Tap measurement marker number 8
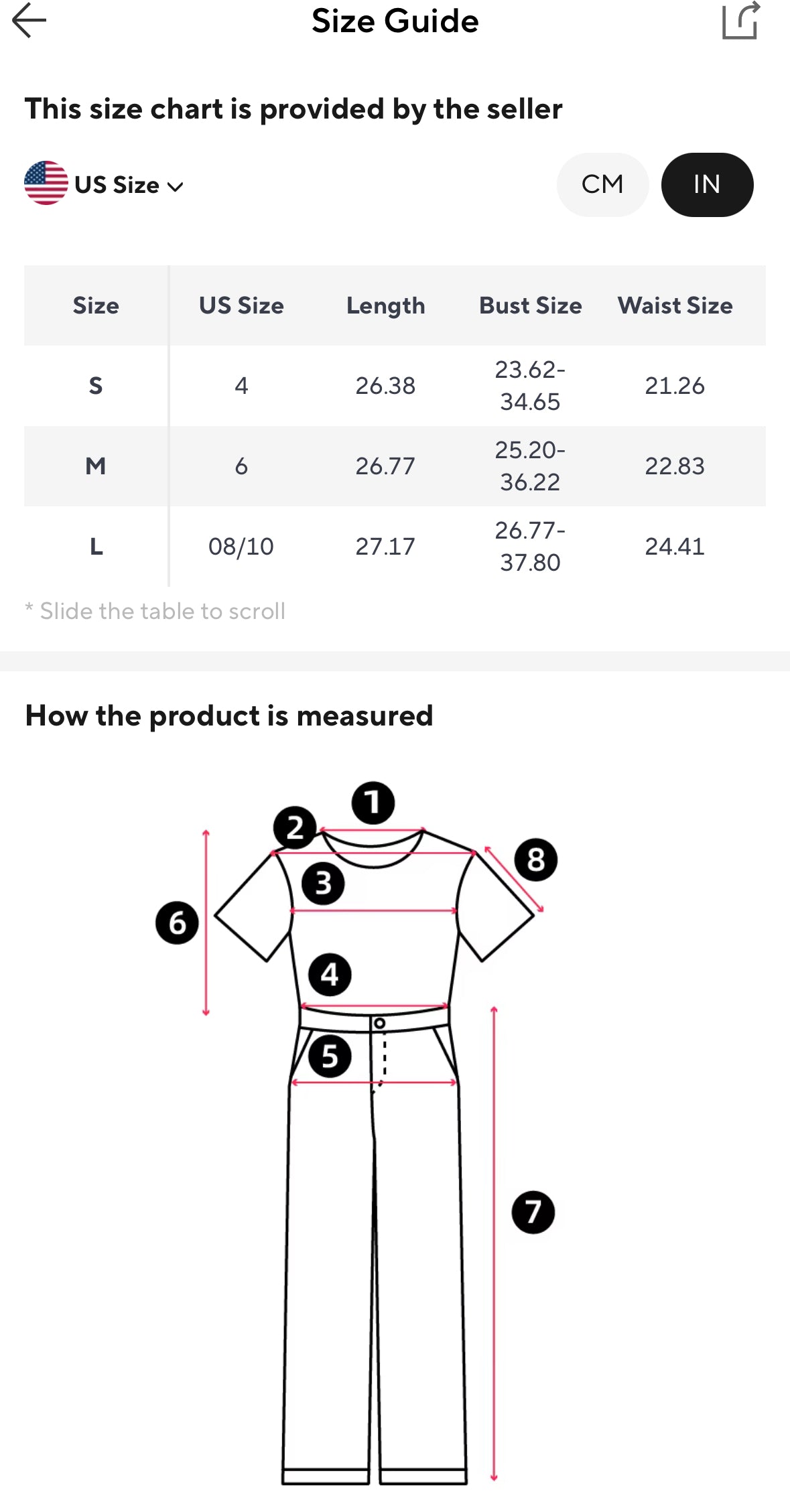 click(535, 860)
